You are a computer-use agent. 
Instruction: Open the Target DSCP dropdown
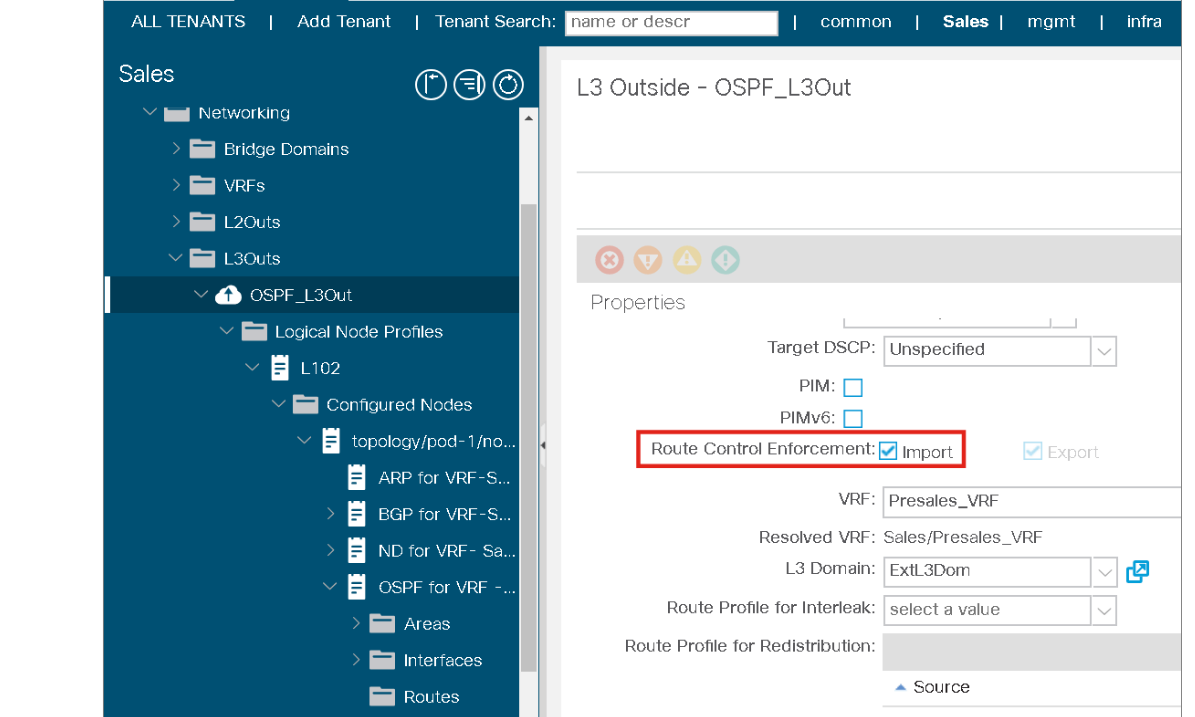[x=1104, y=351]
